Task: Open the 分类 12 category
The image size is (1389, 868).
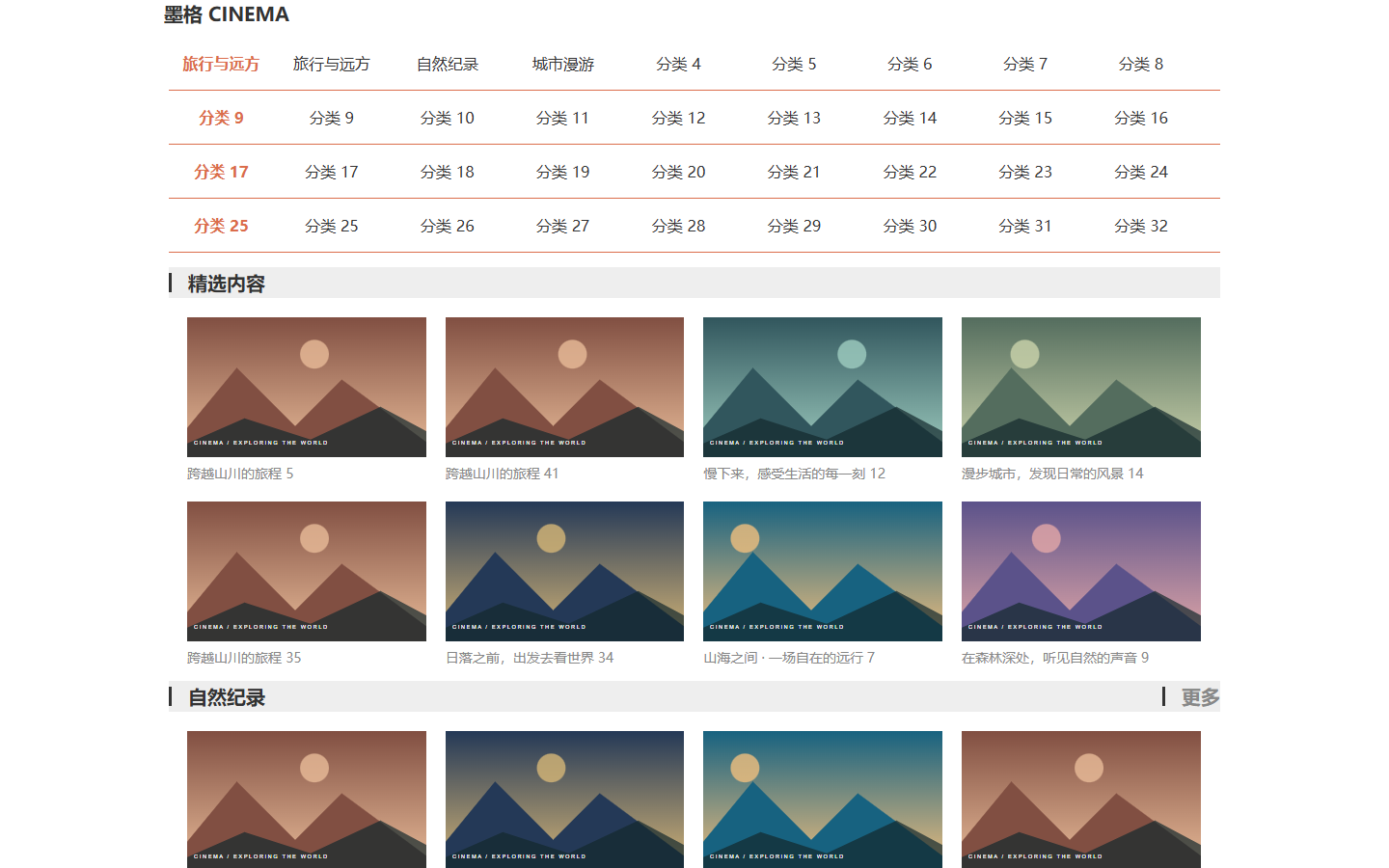Action: coord(678,118)
